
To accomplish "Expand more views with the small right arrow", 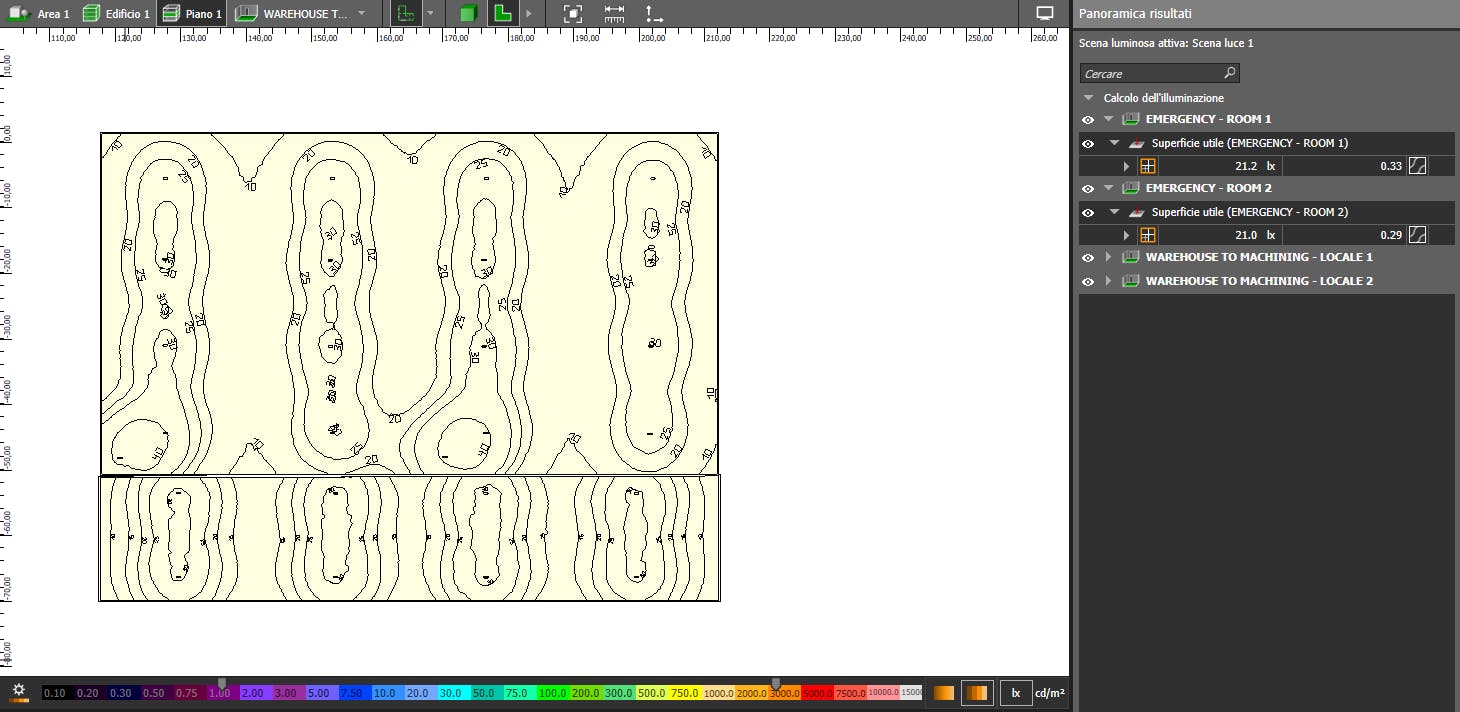I will pyautogui.click(x=528, y=14).
